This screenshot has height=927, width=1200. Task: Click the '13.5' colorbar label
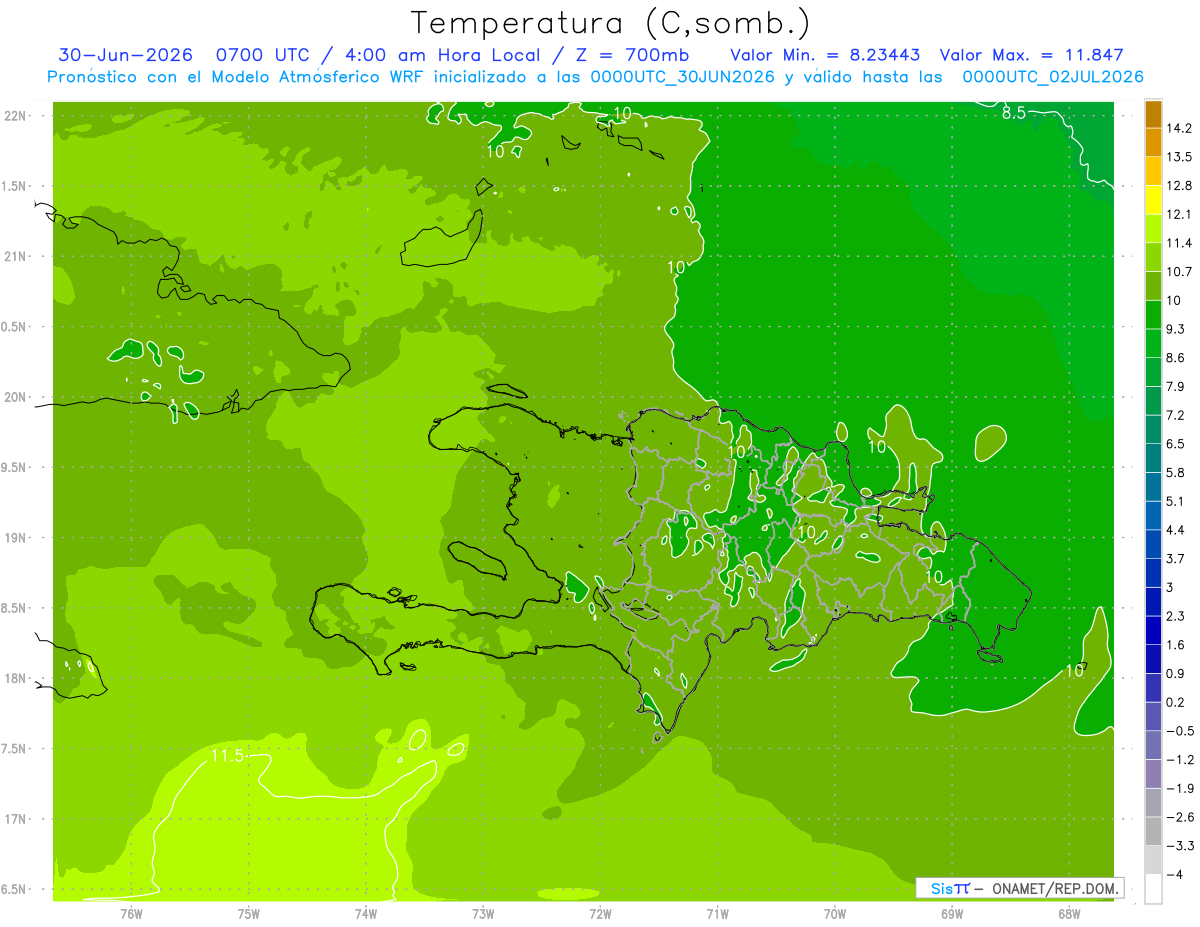pyautogui.click(x=1180, y=157)
